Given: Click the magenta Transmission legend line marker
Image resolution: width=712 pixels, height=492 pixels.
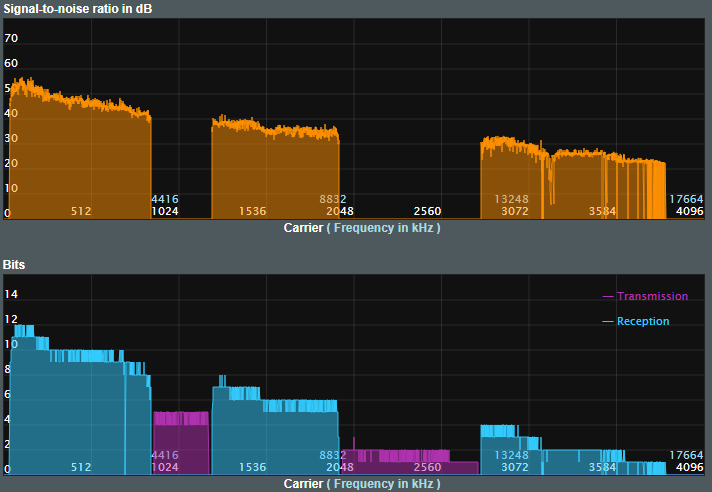Looking at the screenshot, I should [608, 296].
